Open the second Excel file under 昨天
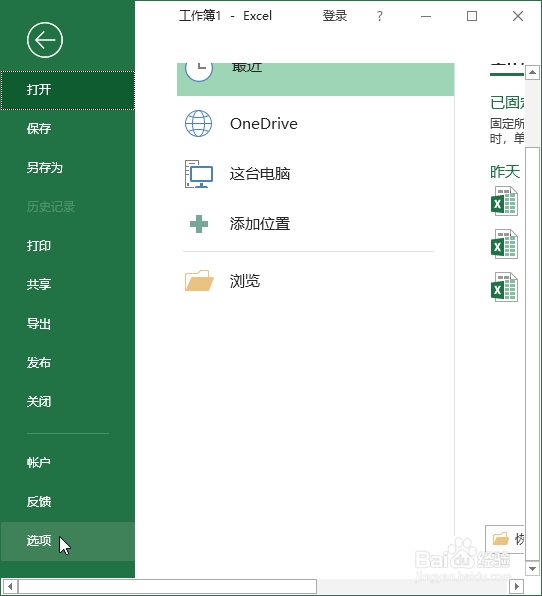The width and height of the screenshot is (542, 596). tap(504, 244)
